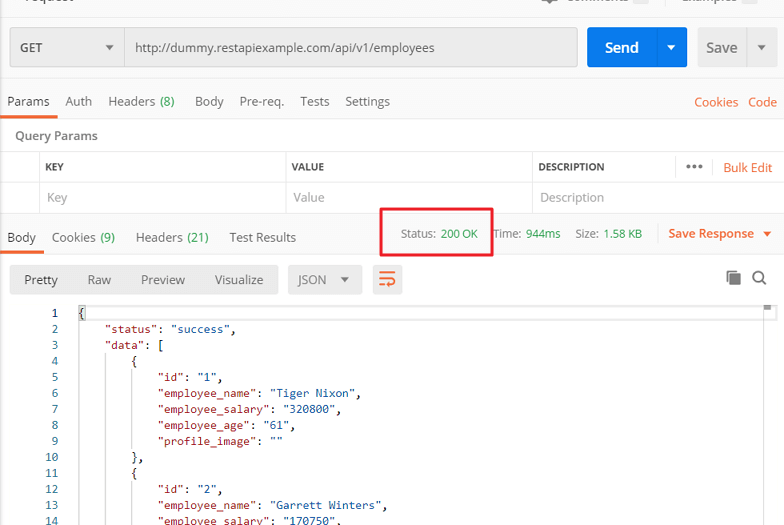
Task: Switch to the Test Results tab
Action: click(x=262, y=238)
